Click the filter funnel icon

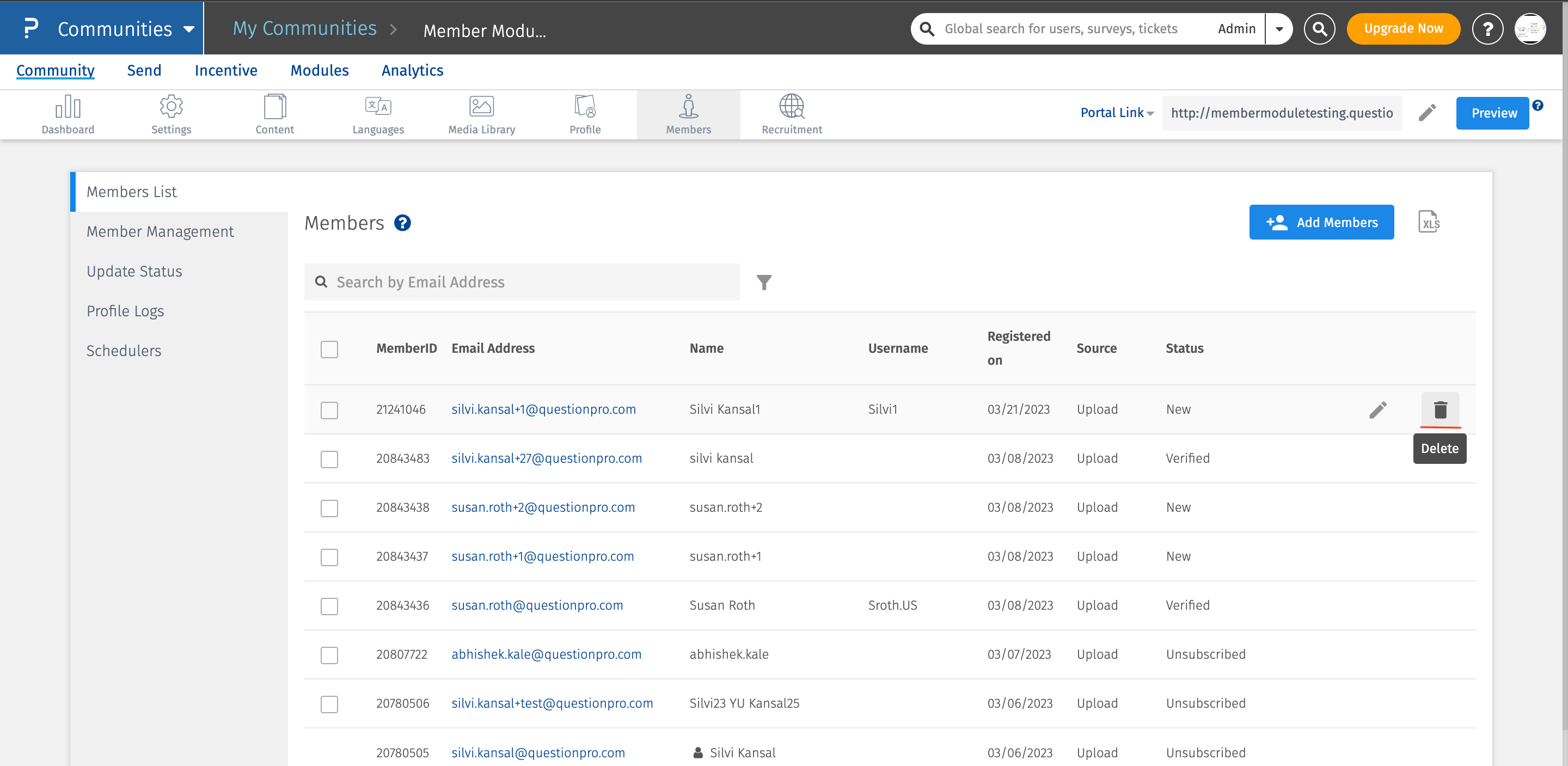764,283
